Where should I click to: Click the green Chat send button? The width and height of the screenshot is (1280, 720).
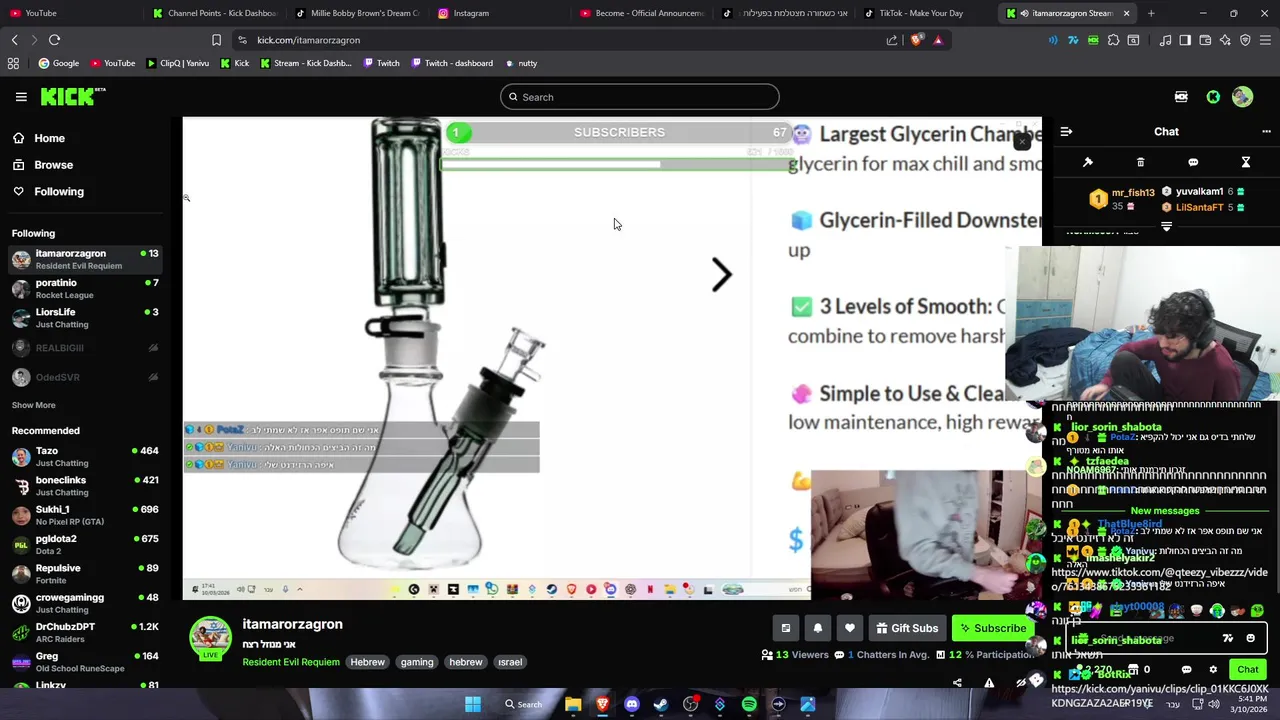coord(1247,669)
